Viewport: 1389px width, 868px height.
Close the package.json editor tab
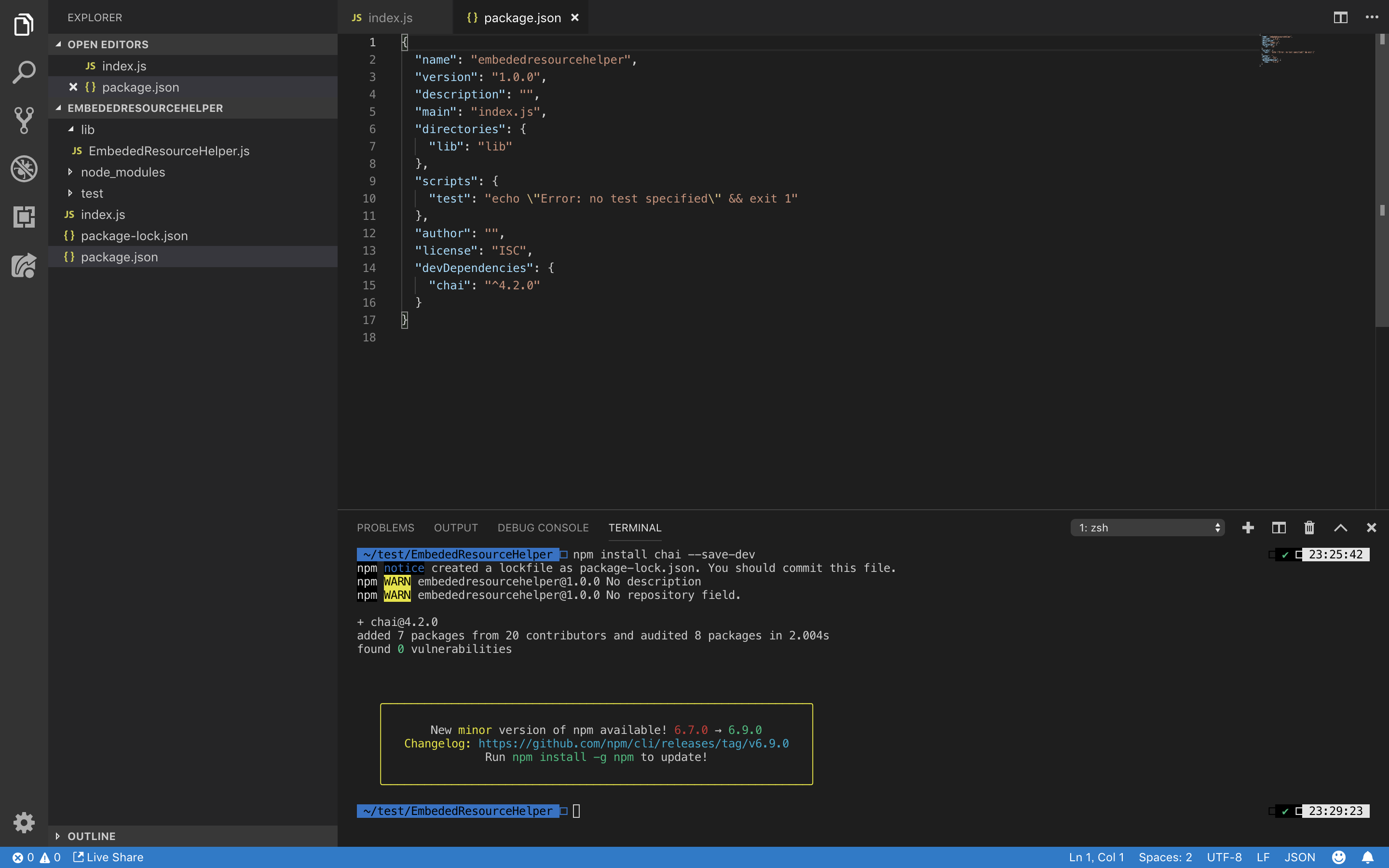[x=574, y=18]
